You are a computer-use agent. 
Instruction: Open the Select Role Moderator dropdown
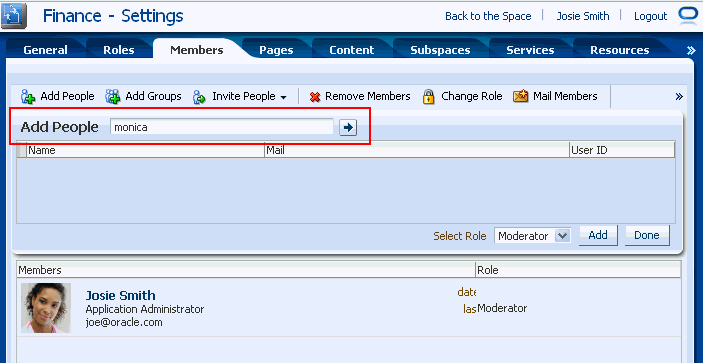pyautogui.click(x=532, y=236)
